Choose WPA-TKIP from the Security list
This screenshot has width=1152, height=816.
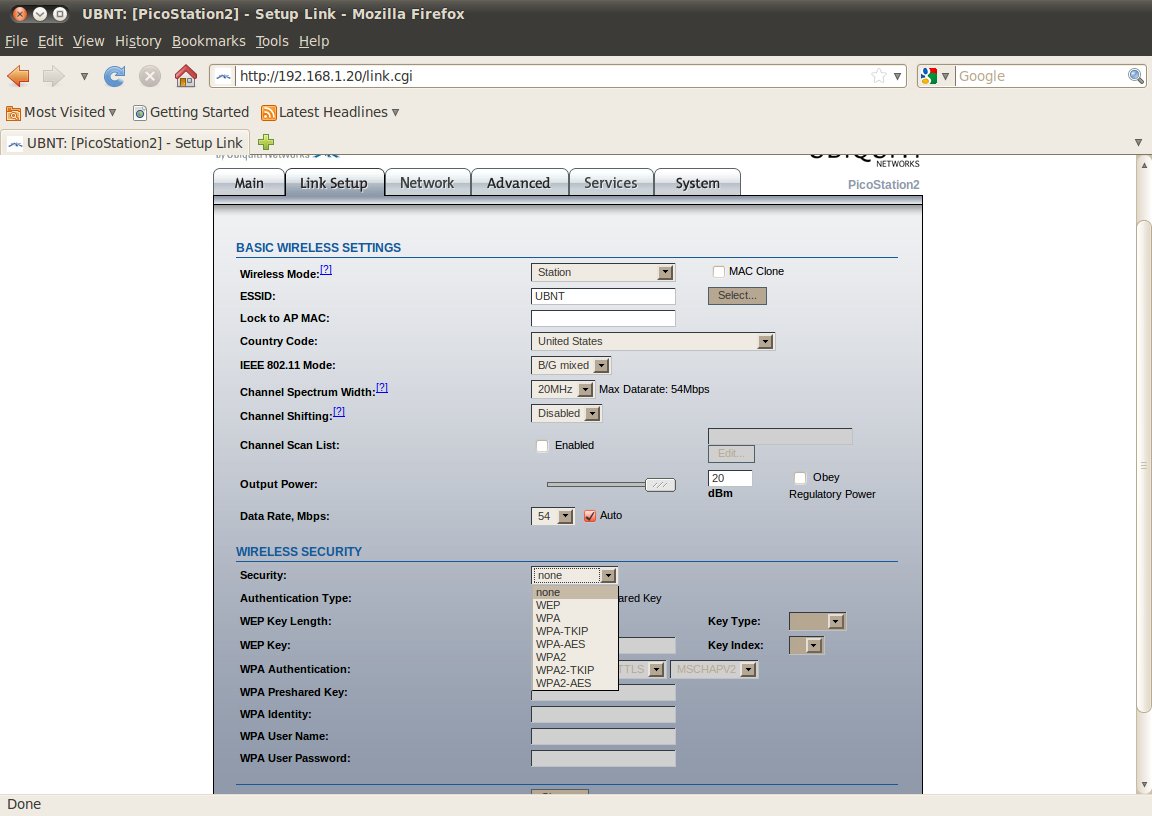(x=575, y=632)
